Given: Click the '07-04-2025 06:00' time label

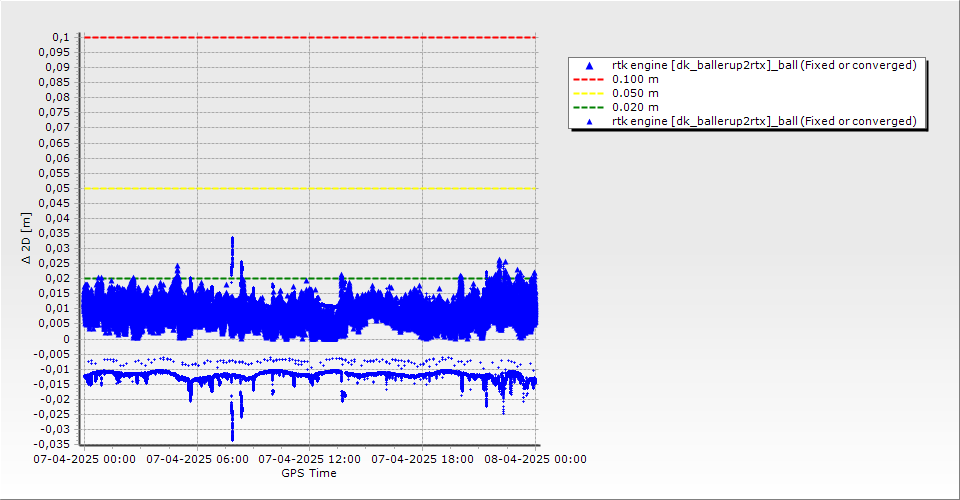Looking at the screenshot, I should pyautogui.click(x=197, y=459).
